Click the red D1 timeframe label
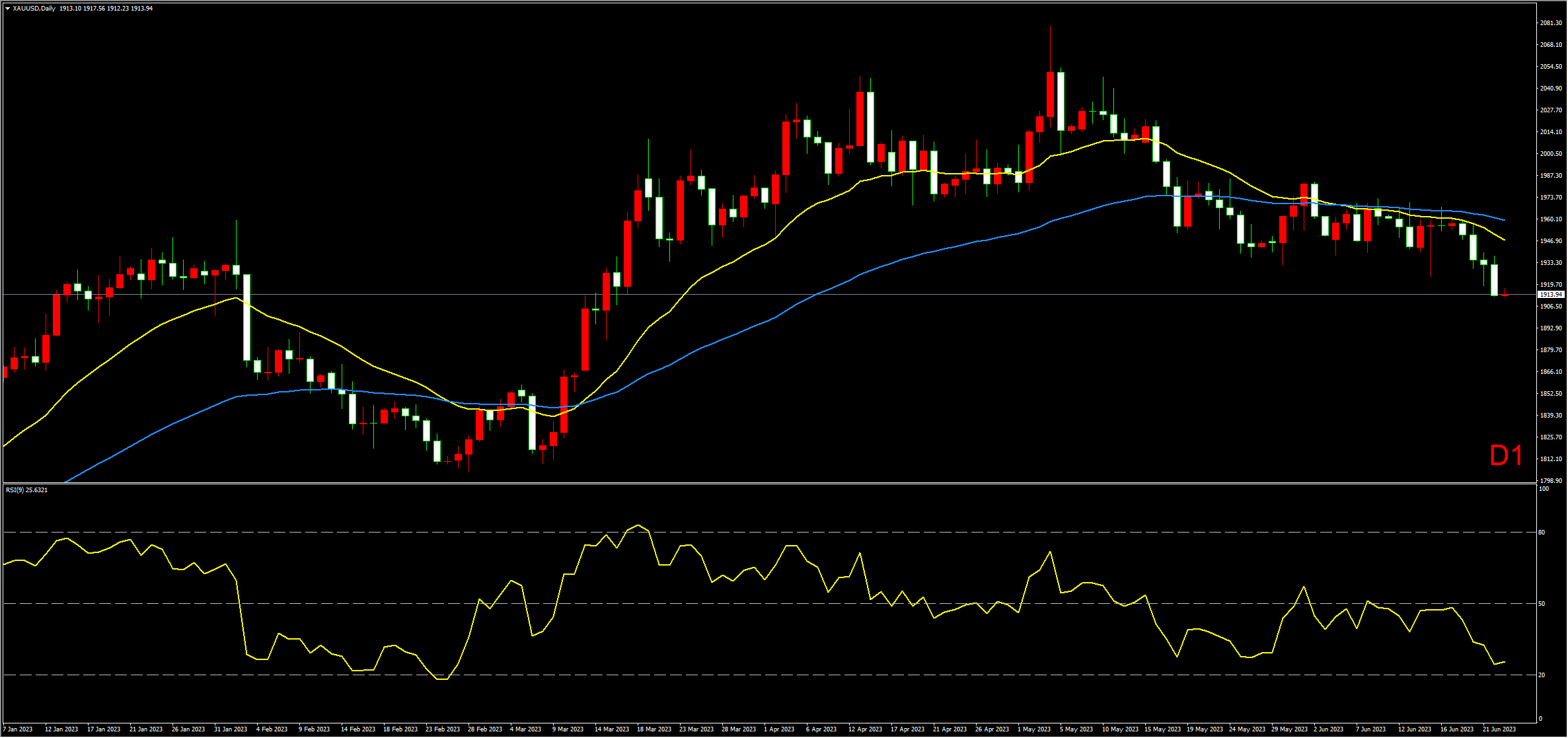Screen dimensions: 1568x738 (x=1506, y=456)
